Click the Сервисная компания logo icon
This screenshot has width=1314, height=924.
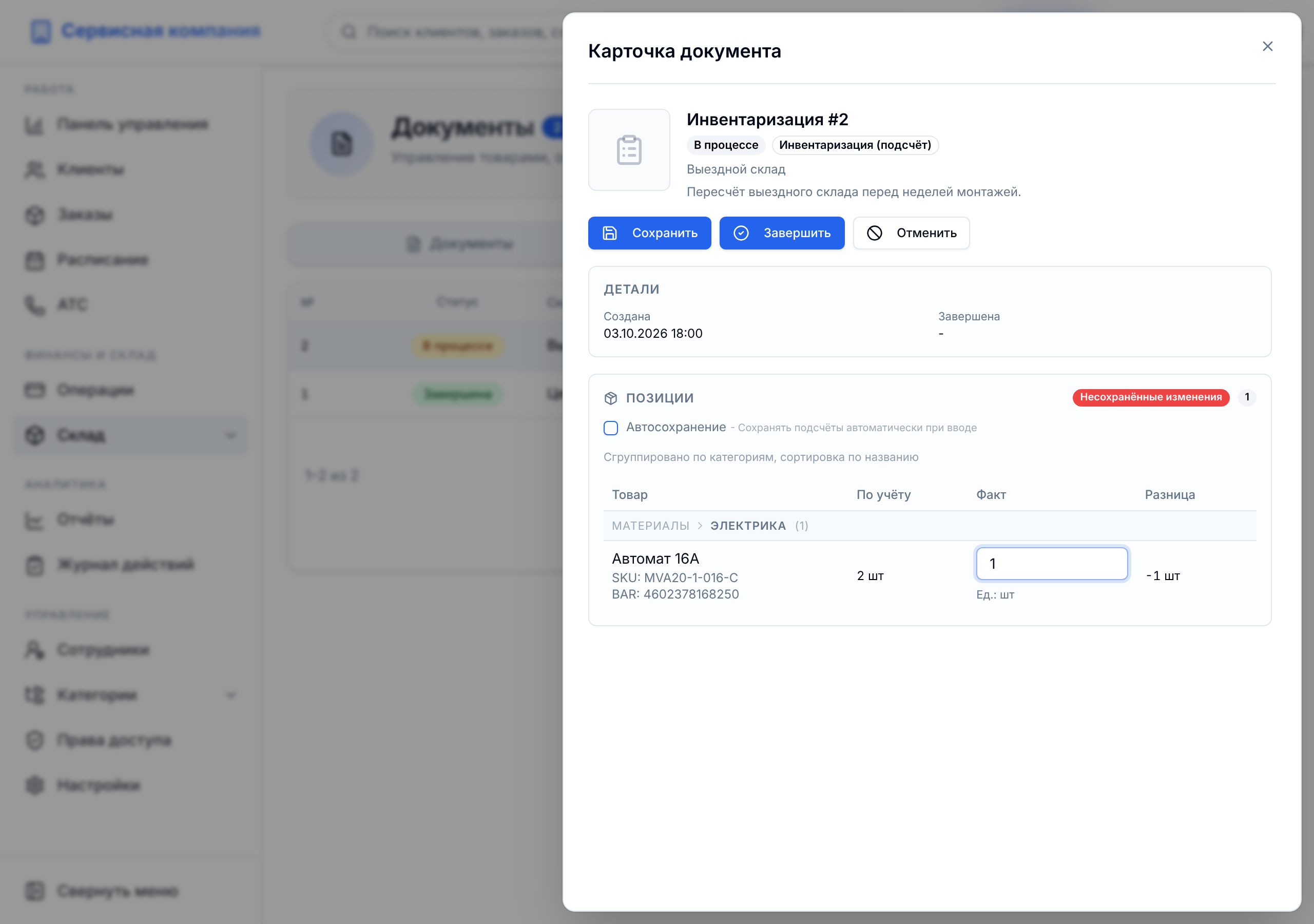coord(41,31)
